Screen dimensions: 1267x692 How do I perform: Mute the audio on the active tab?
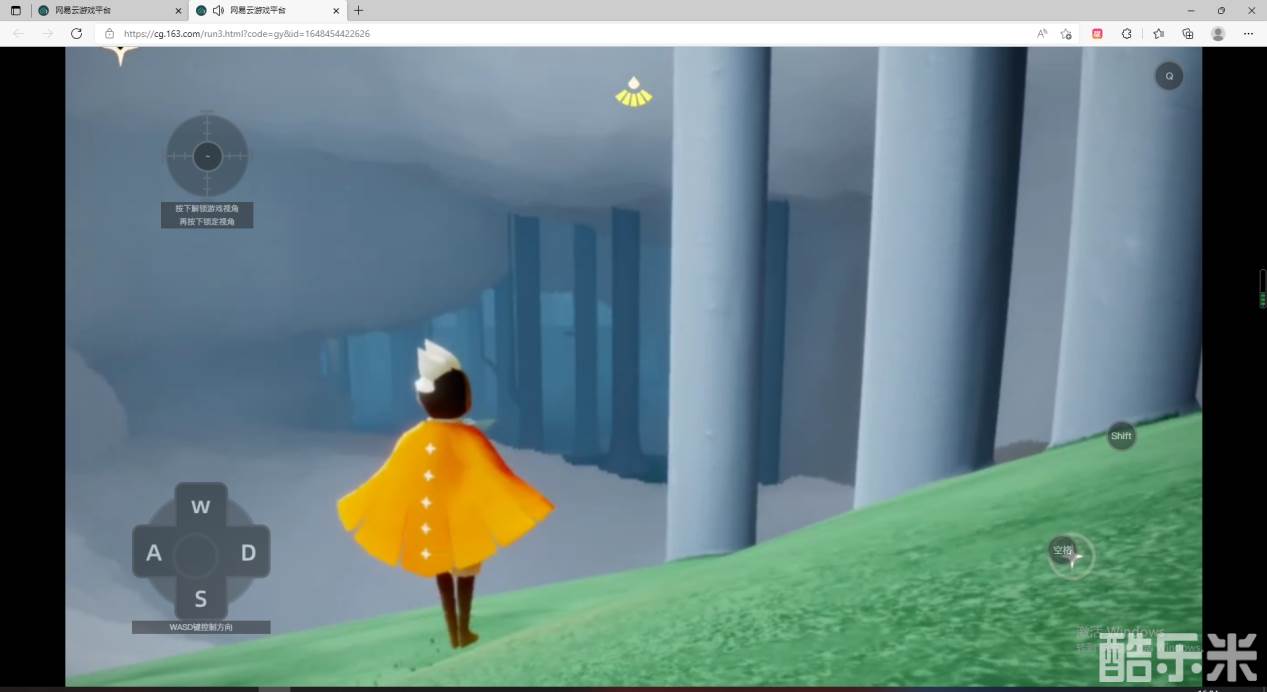[x=218, y=10]
